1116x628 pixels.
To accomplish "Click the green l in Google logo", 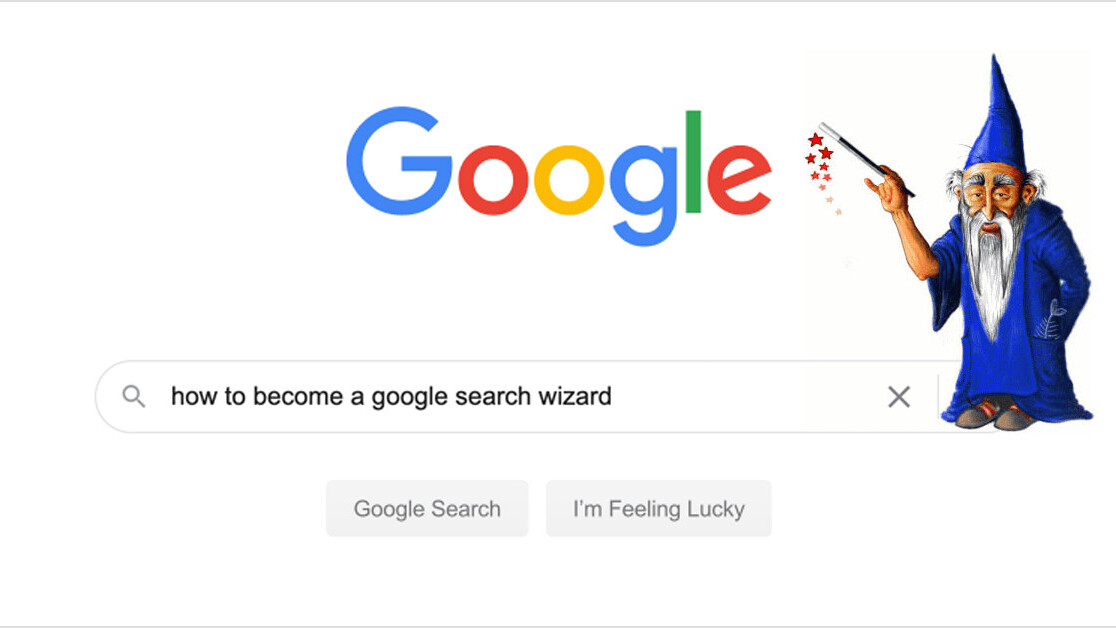I will (693, 162).
